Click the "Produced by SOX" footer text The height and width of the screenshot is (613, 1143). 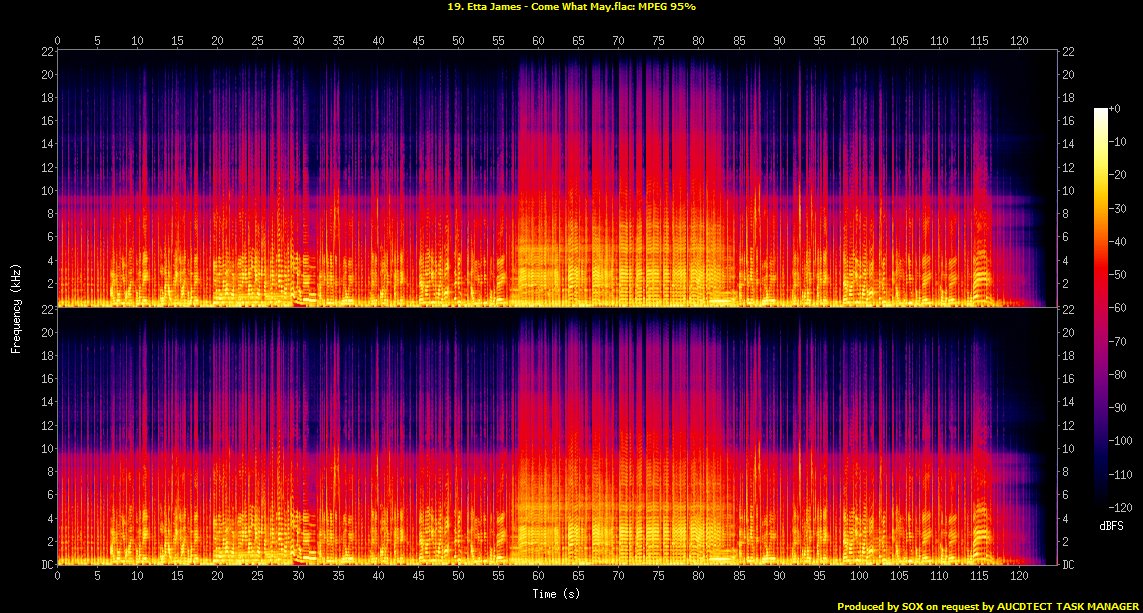click(x=882, y=606)
